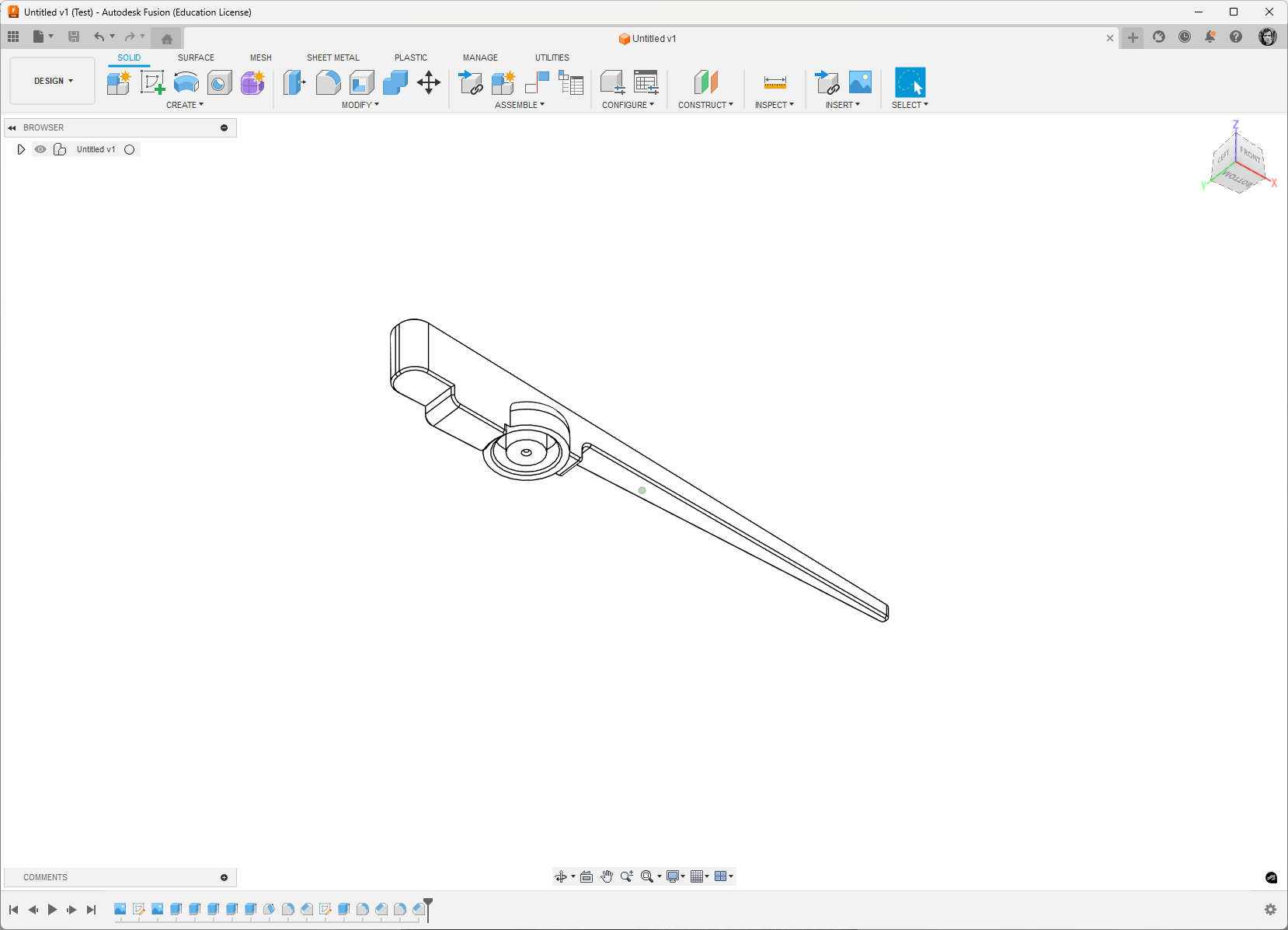Jump to the timeline beginning
Viewport: 1288px width, 930px height.
(14, 909)
